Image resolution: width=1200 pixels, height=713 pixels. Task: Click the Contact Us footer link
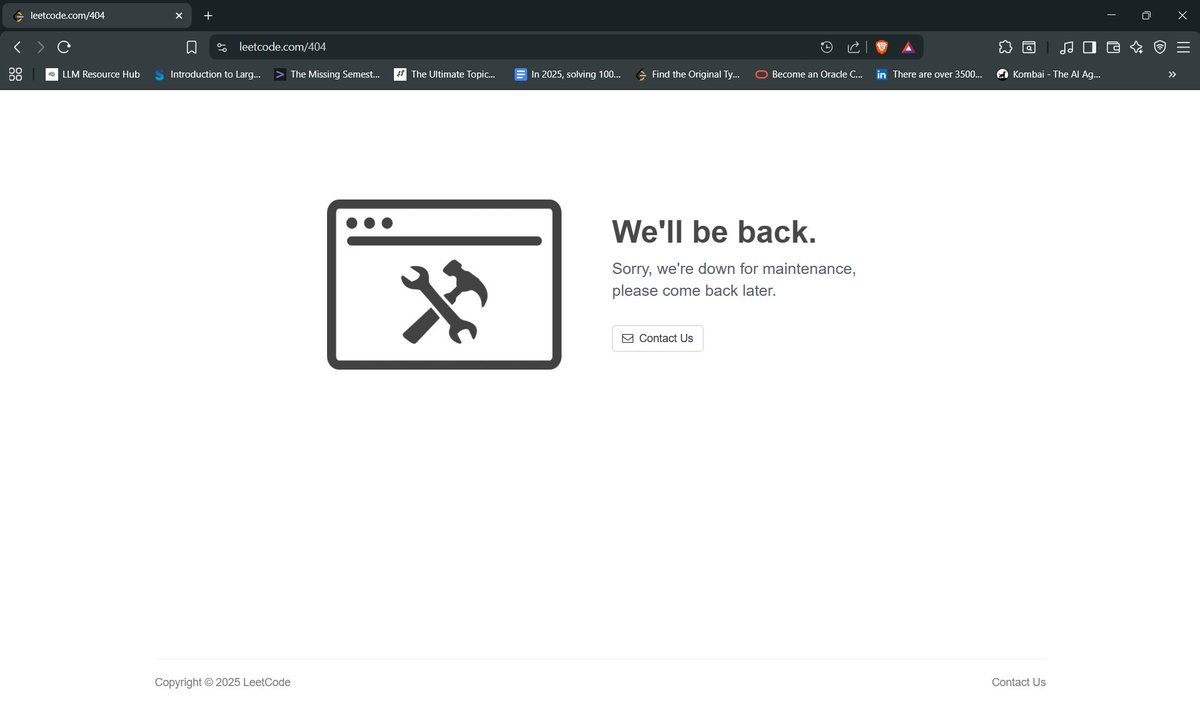coord(1018,682)
